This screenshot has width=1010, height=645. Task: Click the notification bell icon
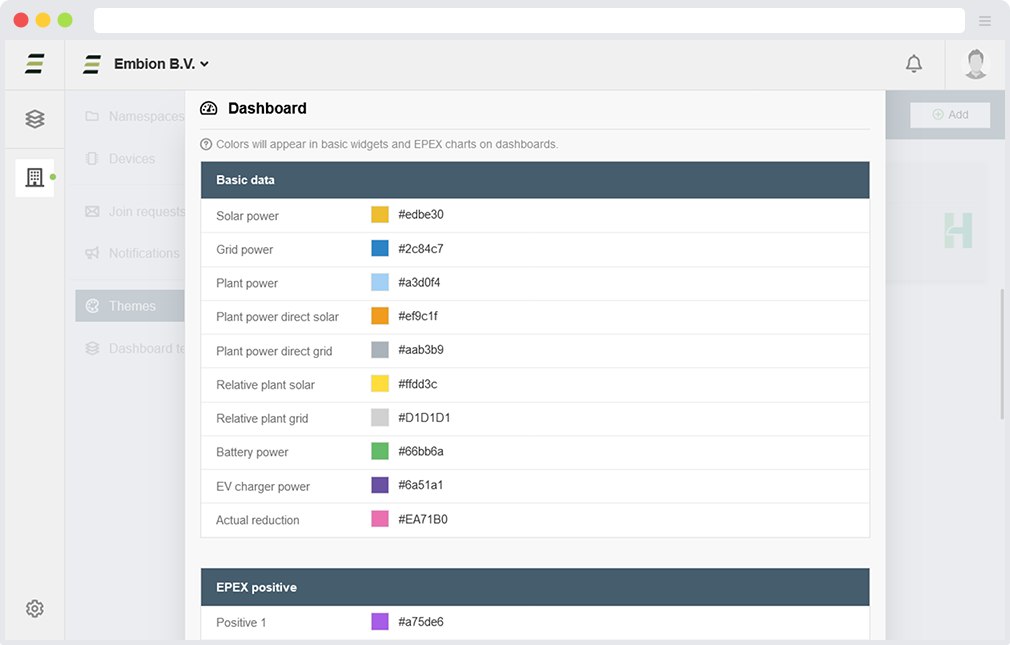(x=913, y=64)
